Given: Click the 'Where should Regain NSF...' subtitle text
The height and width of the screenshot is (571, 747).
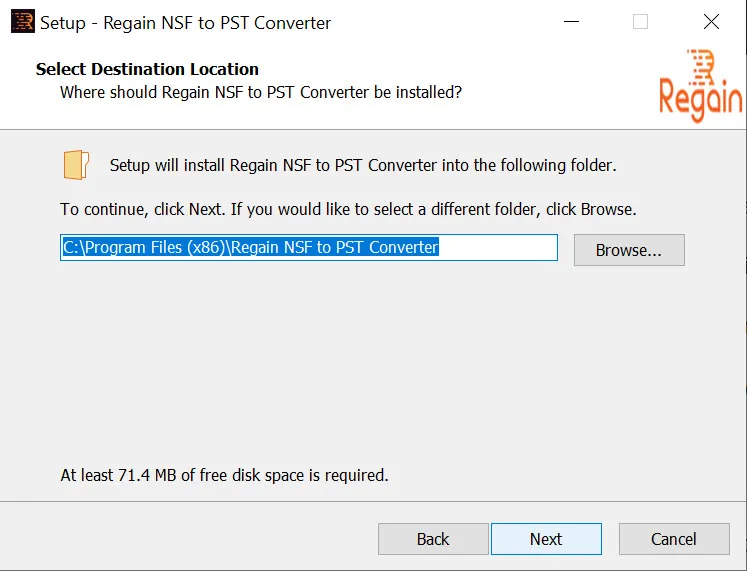Looking at the screenshot, I should tap(261, 92).
